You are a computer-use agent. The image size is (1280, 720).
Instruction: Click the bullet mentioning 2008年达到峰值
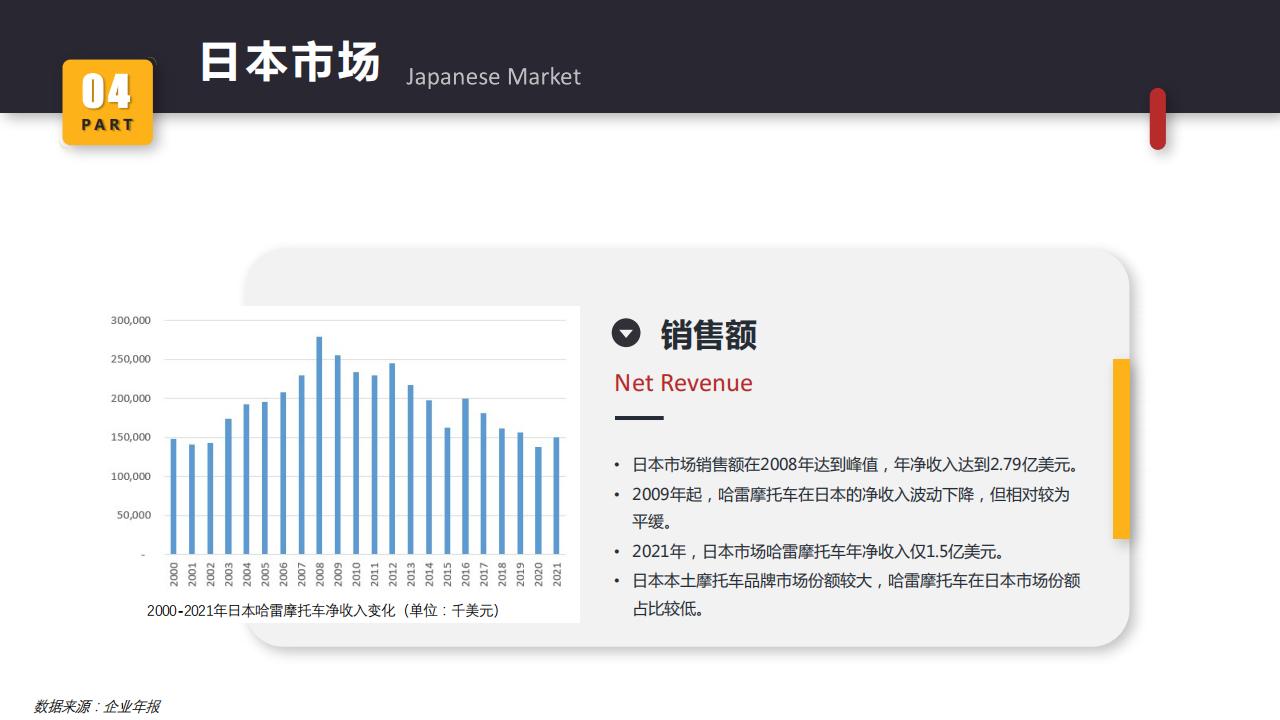(847, 465)
